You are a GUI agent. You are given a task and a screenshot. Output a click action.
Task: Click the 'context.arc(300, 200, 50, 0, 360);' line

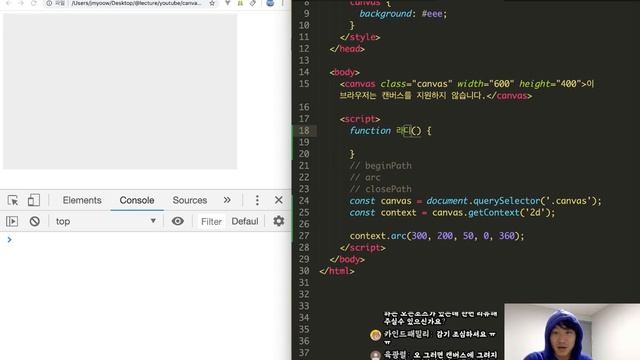coord(437,236)
